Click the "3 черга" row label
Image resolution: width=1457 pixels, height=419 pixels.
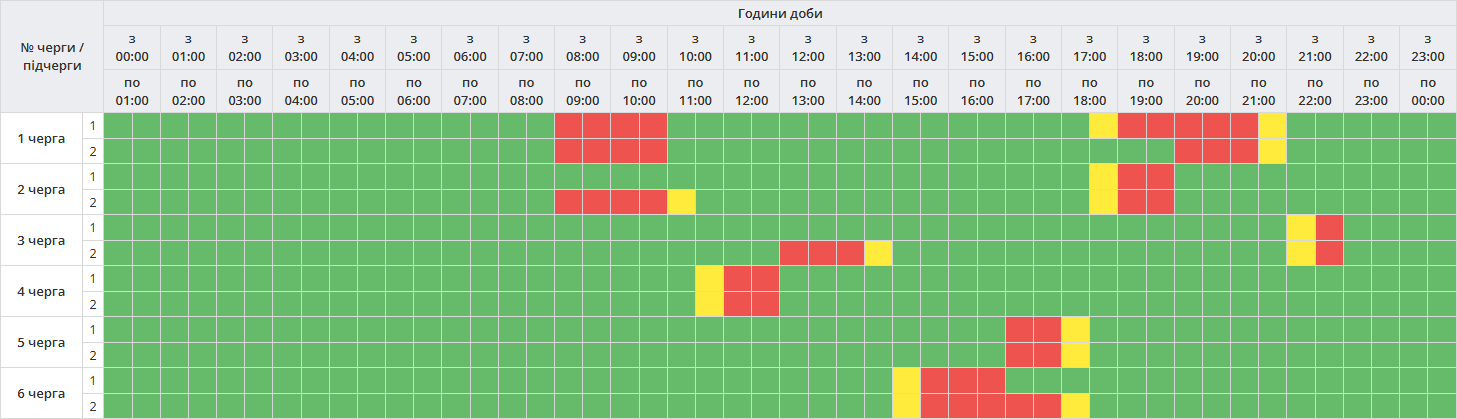42,240
